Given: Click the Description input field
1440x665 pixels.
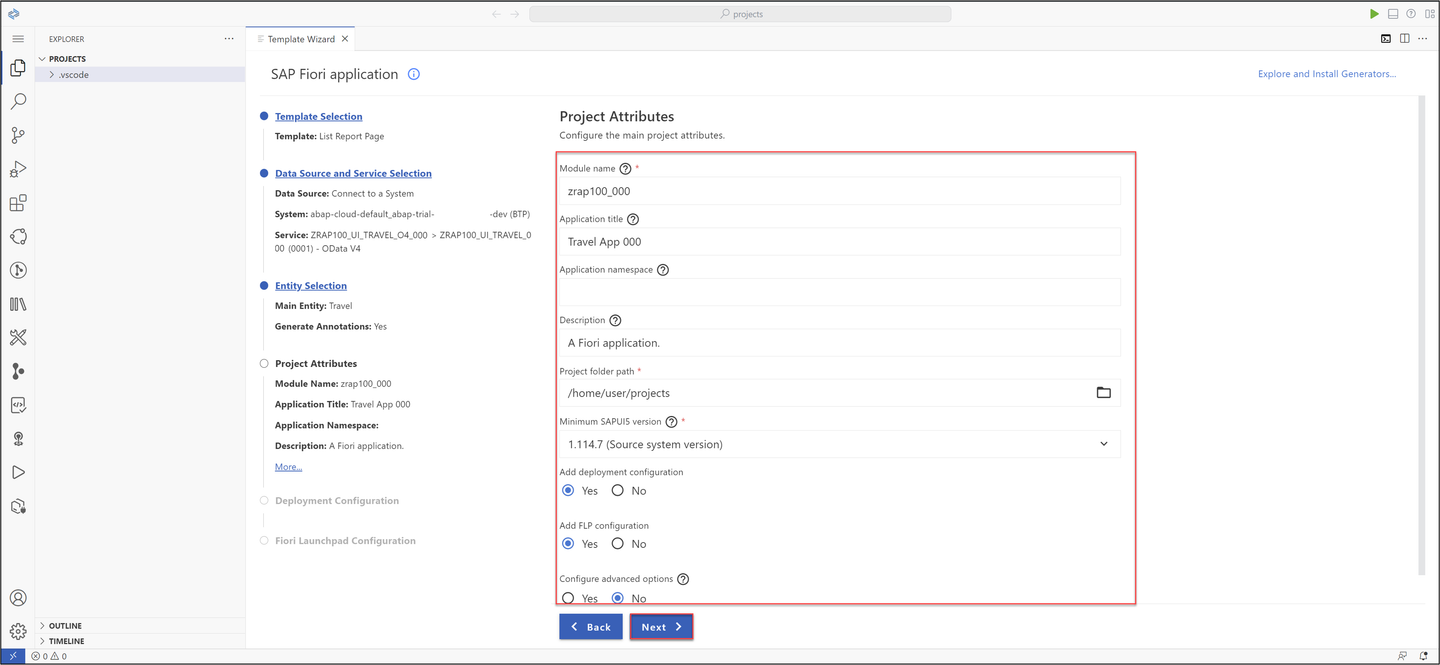Looking at the screenshot, I should point(840,343).
